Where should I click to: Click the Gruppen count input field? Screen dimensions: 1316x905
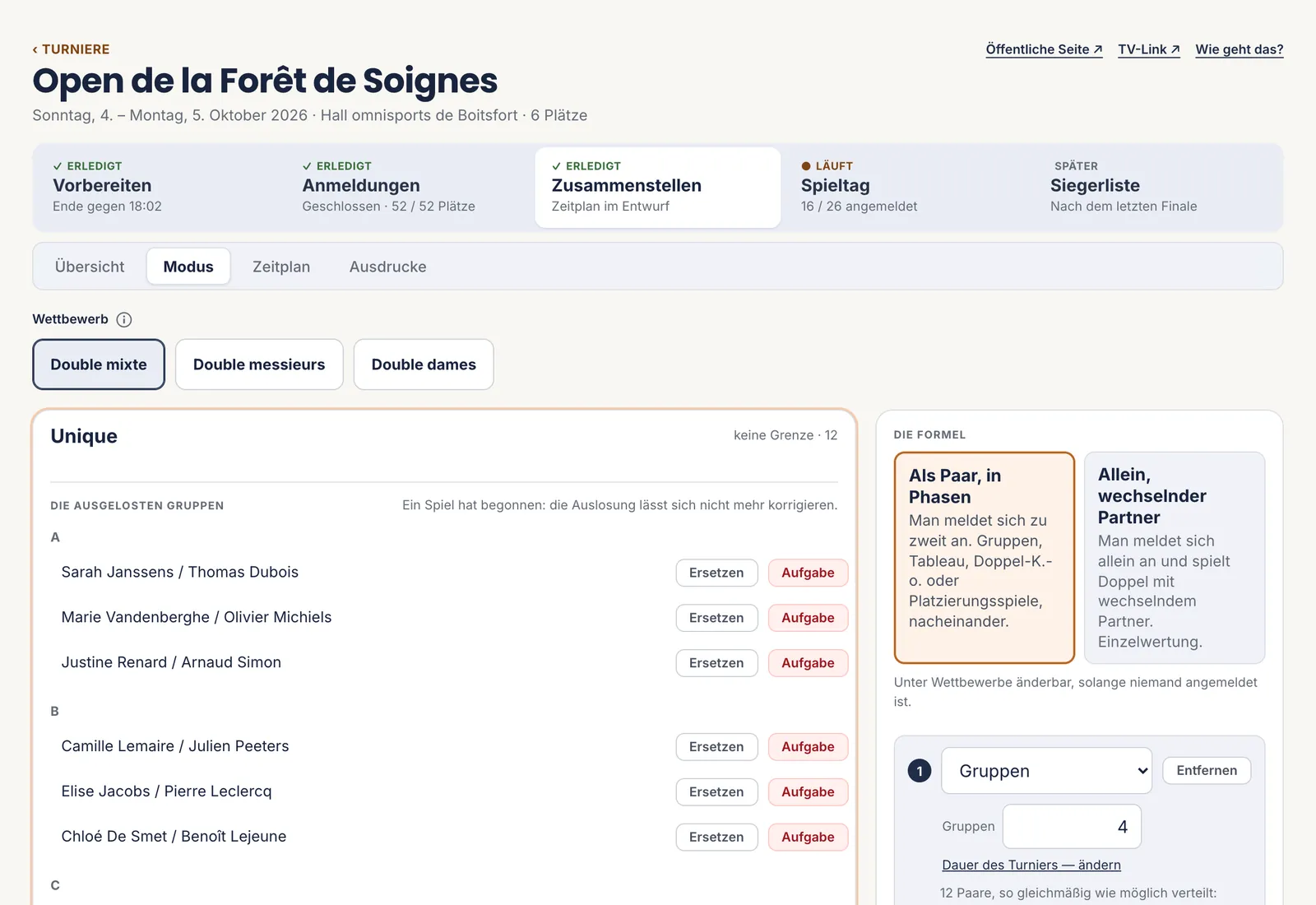[x=1072, y=826]
